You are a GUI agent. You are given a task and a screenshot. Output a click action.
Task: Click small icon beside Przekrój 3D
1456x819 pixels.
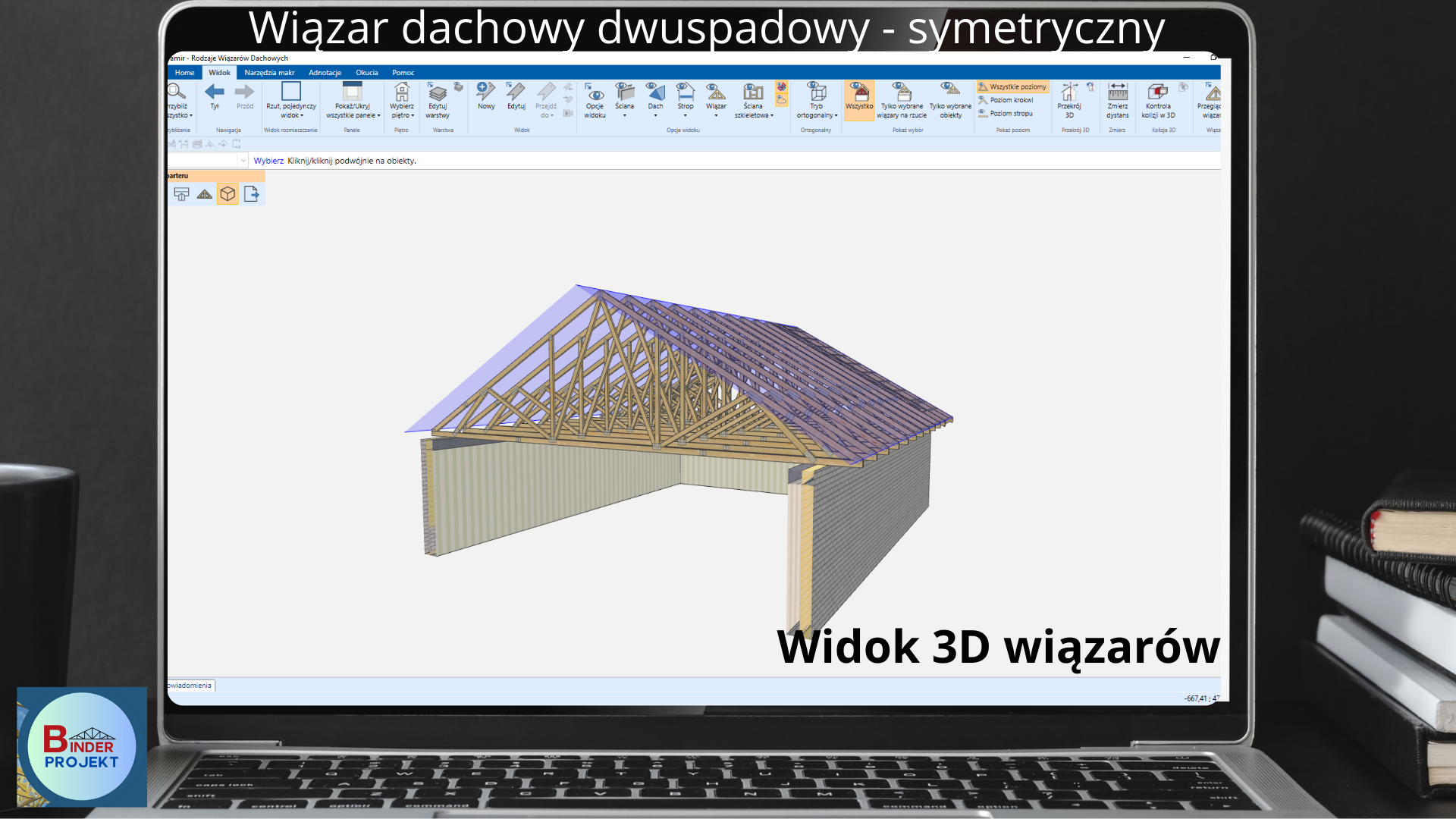[x=1090, y=86]
